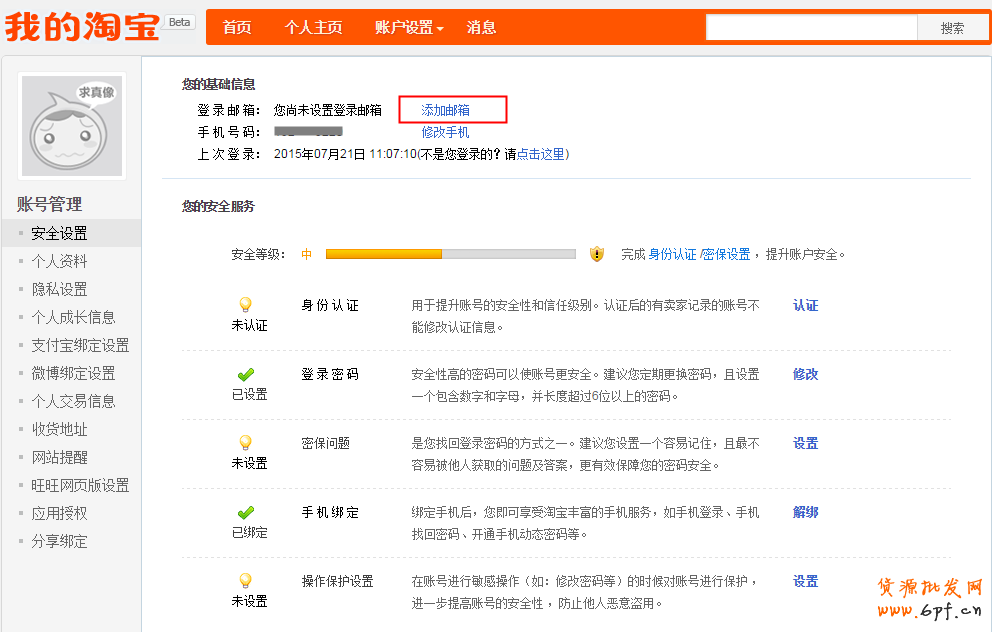Screen dimensions: 992x632
Task: Open 个人交易信息 in the sidebar
Action: tap(73, 401)
